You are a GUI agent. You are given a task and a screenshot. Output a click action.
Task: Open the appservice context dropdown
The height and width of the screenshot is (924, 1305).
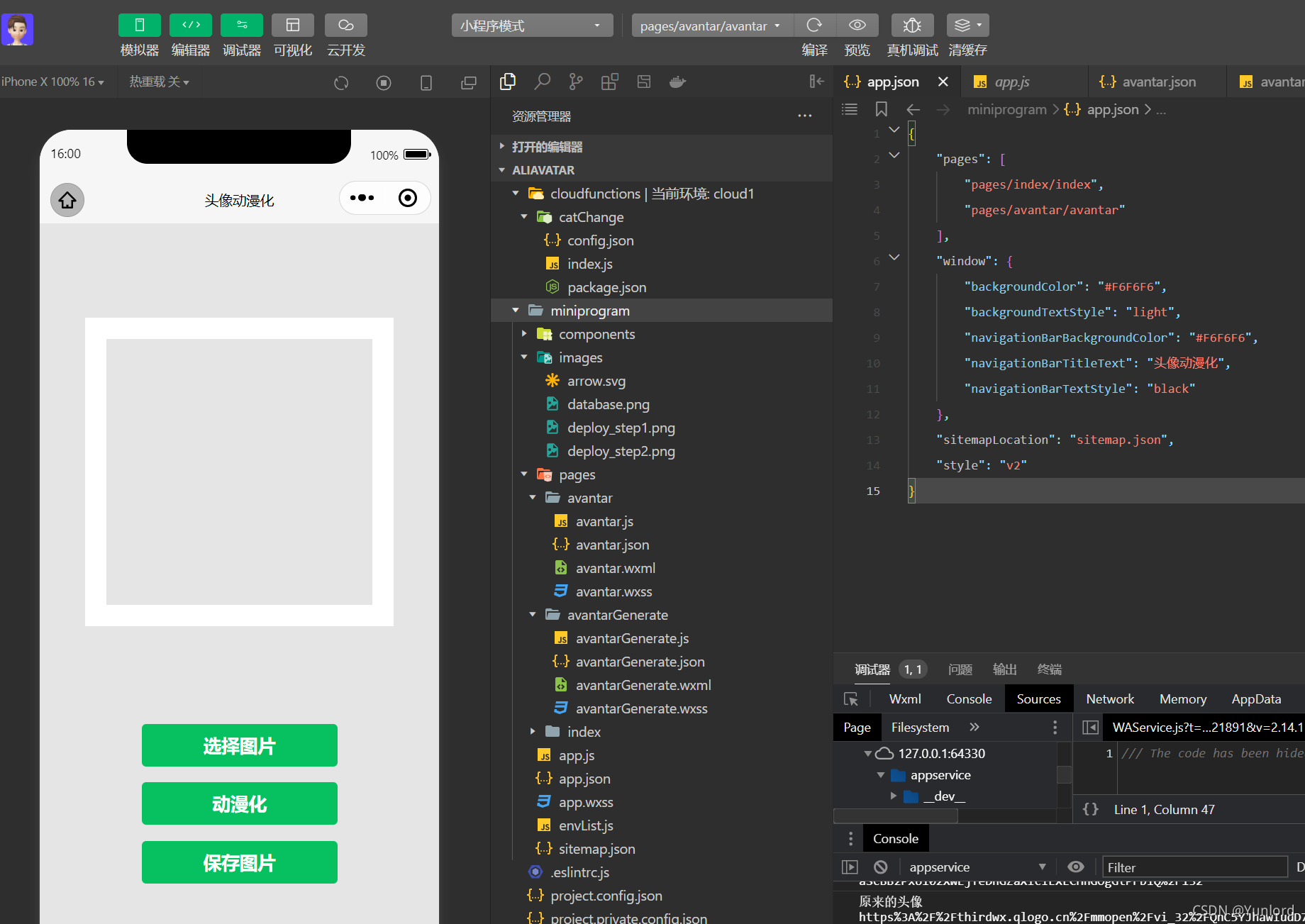tap(977, 867)
